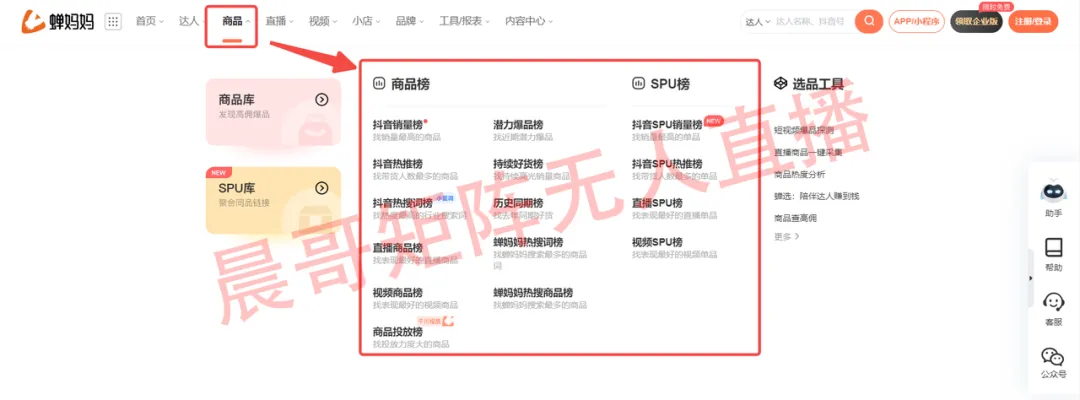The image size is (1080, 400).
Task: Open 蝉妈妈热搜词榜
Action: (528, 242)
